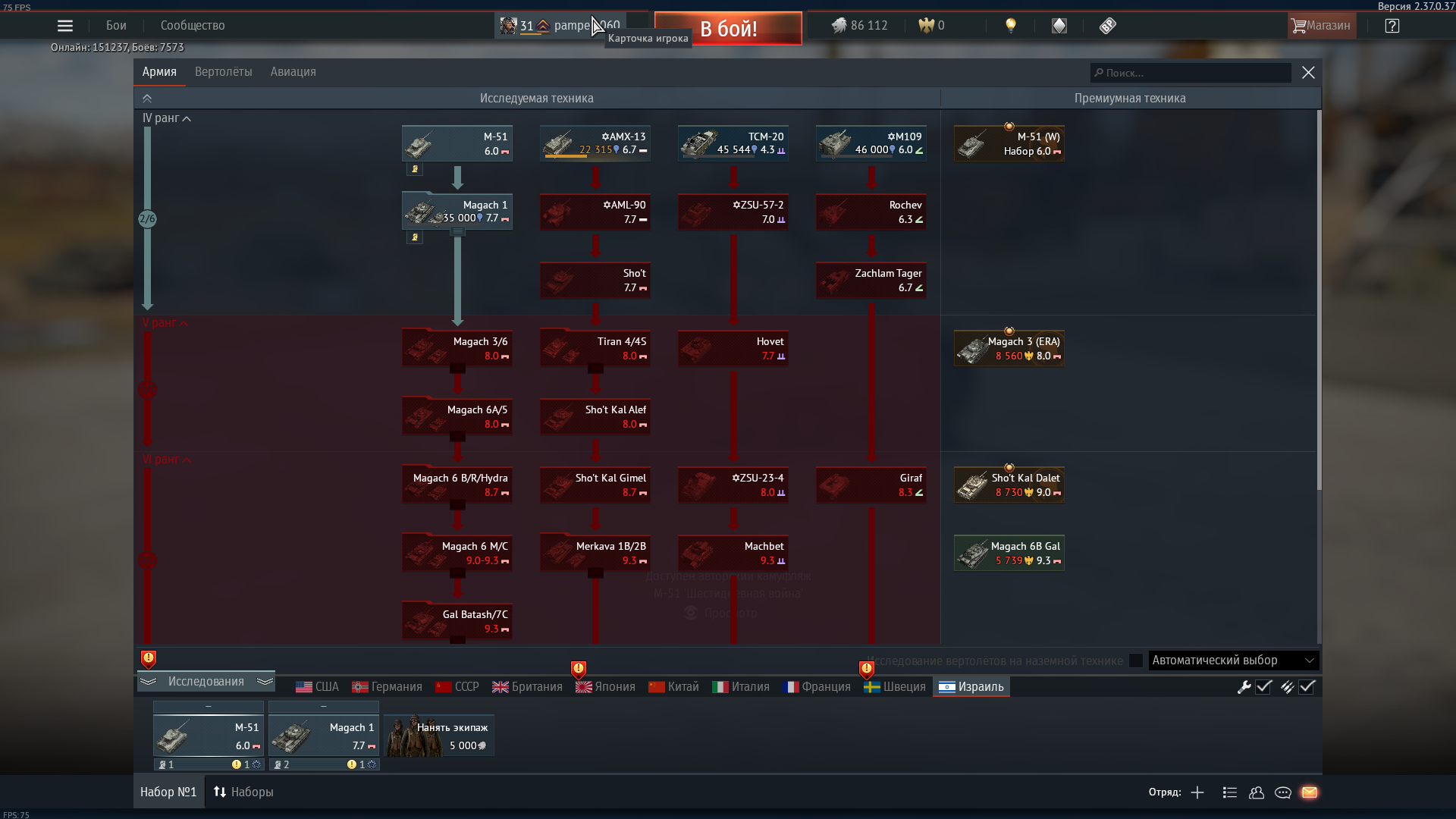Select the Италия nation tab
The width and height of the screenshot is (1456, 819).
point(741,687)
